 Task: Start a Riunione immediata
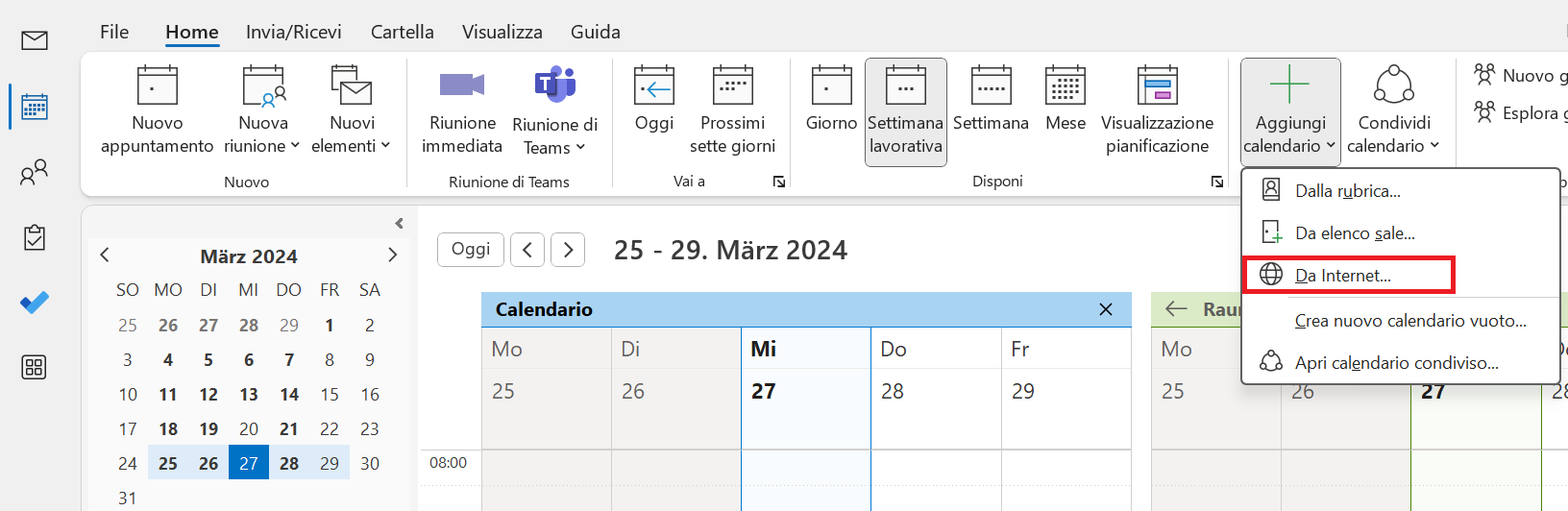pos(462,110)
